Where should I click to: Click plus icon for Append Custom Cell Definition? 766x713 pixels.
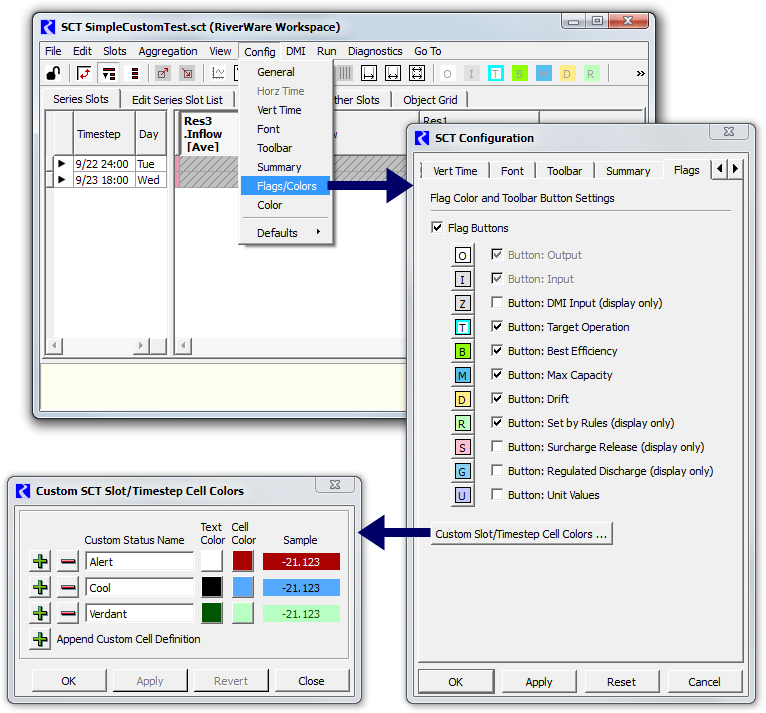click(40, 639)
